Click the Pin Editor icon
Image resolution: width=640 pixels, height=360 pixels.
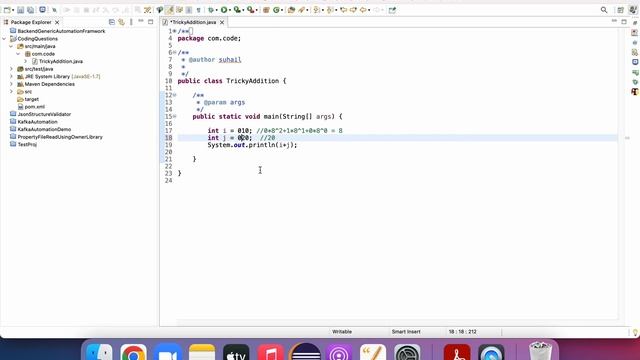pyautogui.click(x=392, y=10)
